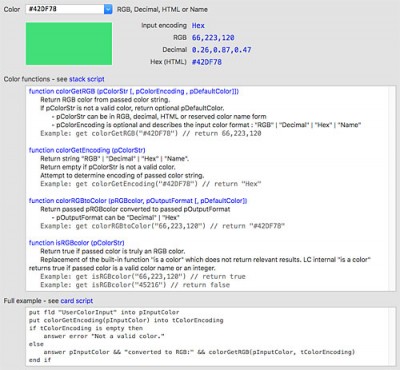
Task: Click the "answer error" line in example code
Action: (104, 336)
